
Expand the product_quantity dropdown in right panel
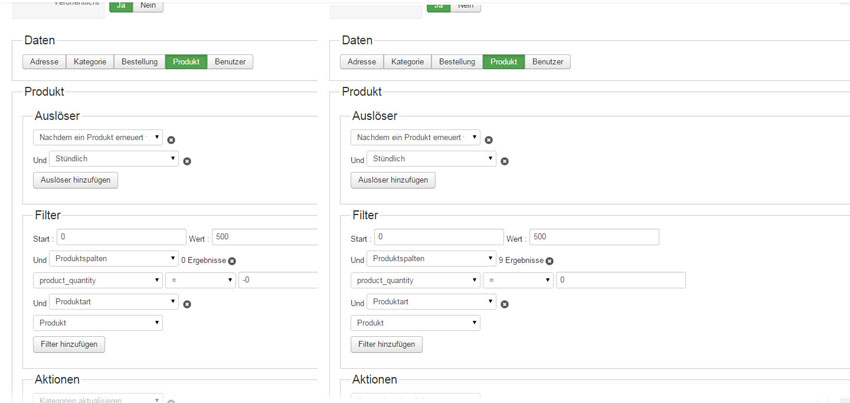tap(415, 281)
